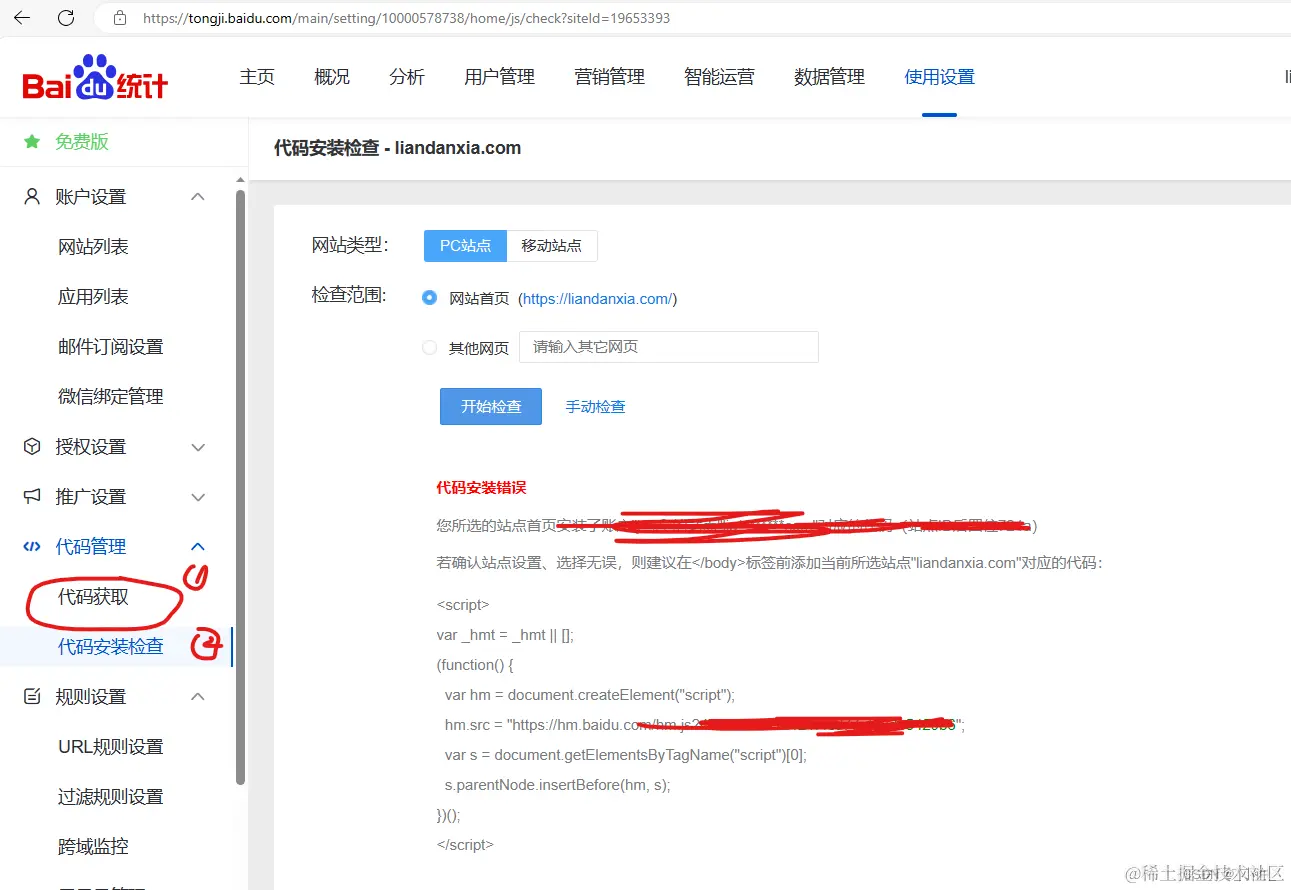Collapse the 代码管理 section chevron
Viewport: 1291px width, 890px height.
click(x=198, y=546)
